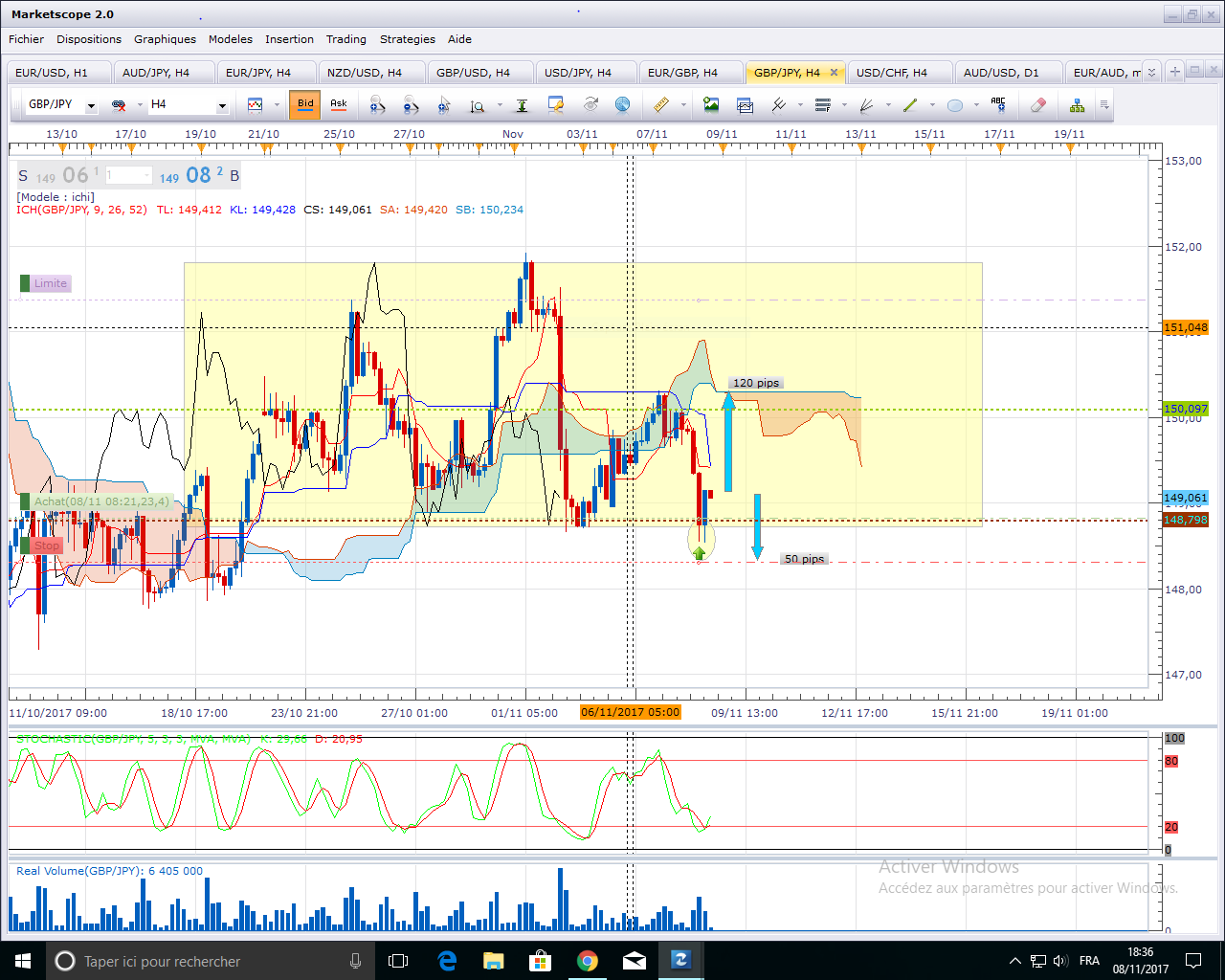The width and height of the screenshot is (1225, 980).
Task: Expand the vertical zoom options arrow
Action: click(500, 105)
